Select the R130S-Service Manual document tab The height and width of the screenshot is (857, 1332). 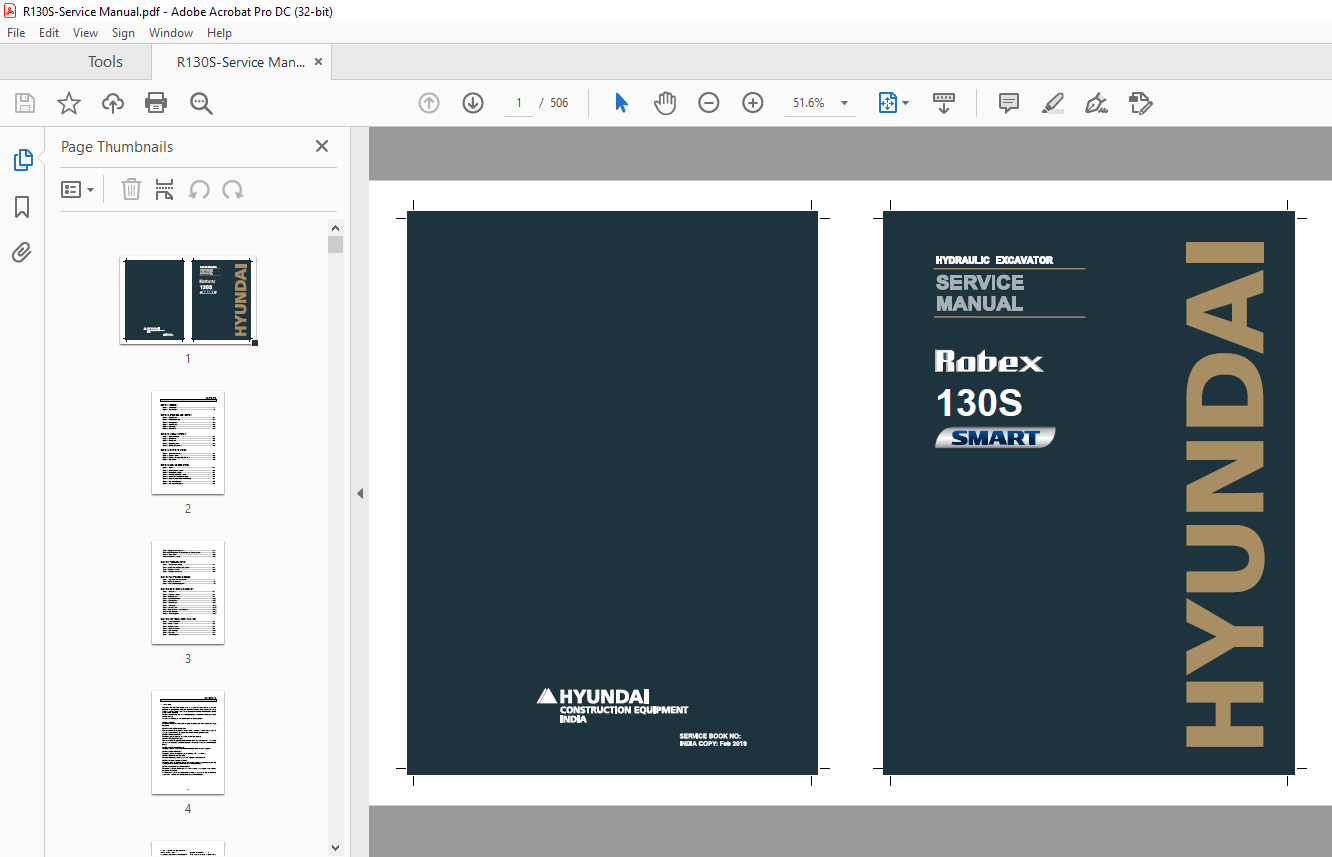[x=241, y=62]
